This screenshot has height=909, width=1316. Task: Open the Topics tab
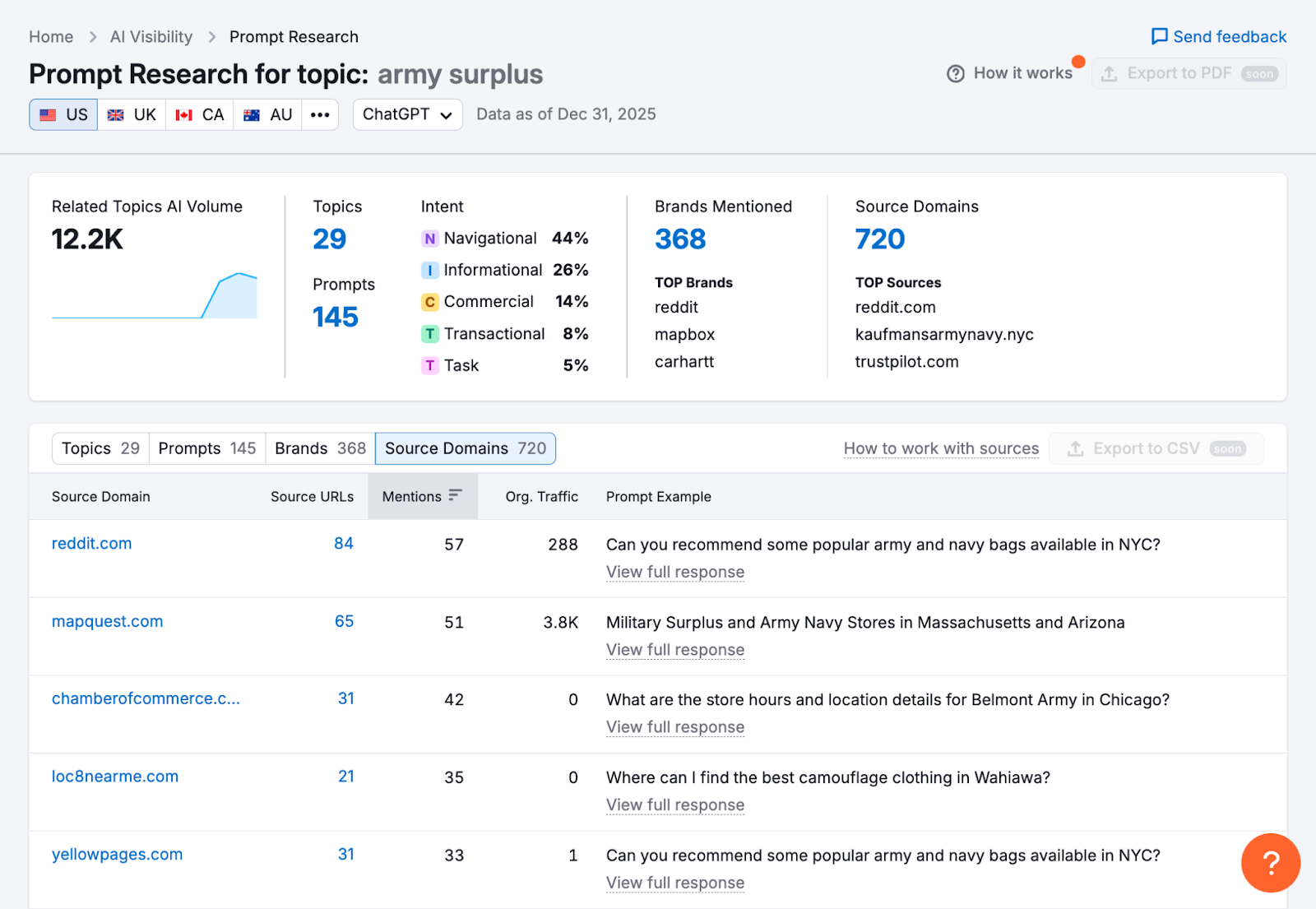coord(100,449)
